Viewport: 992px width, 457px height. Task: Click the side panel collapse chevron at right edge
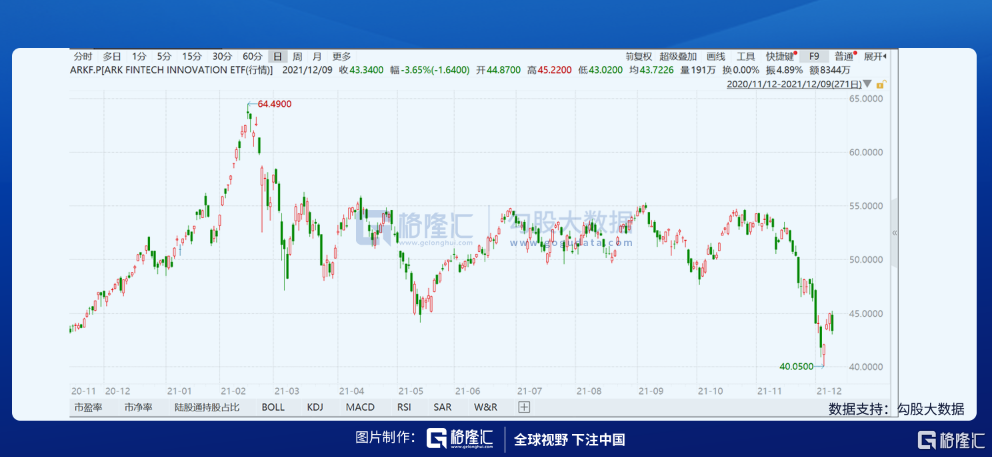coord(894,232)
